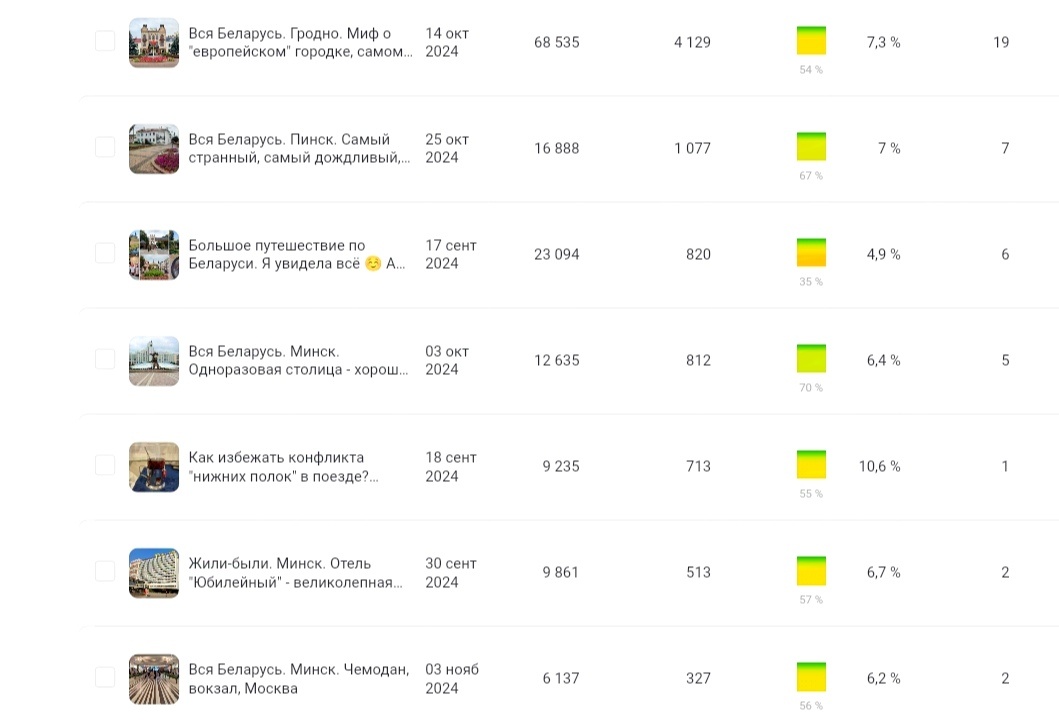Open the hotel Юбилейный building thumbnail
The width and height of the screenshot is (1059, 722).
(x=154, y=573)
